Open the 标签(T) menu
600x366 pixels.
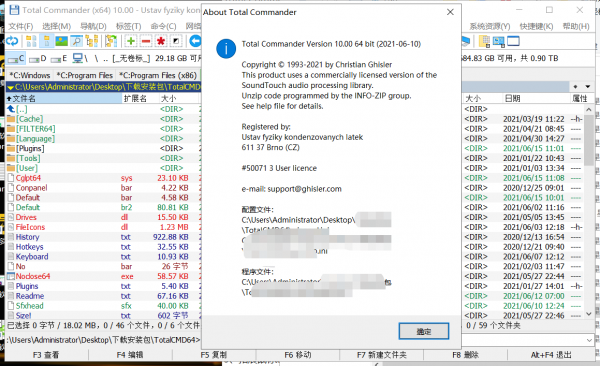pos(129,26)
